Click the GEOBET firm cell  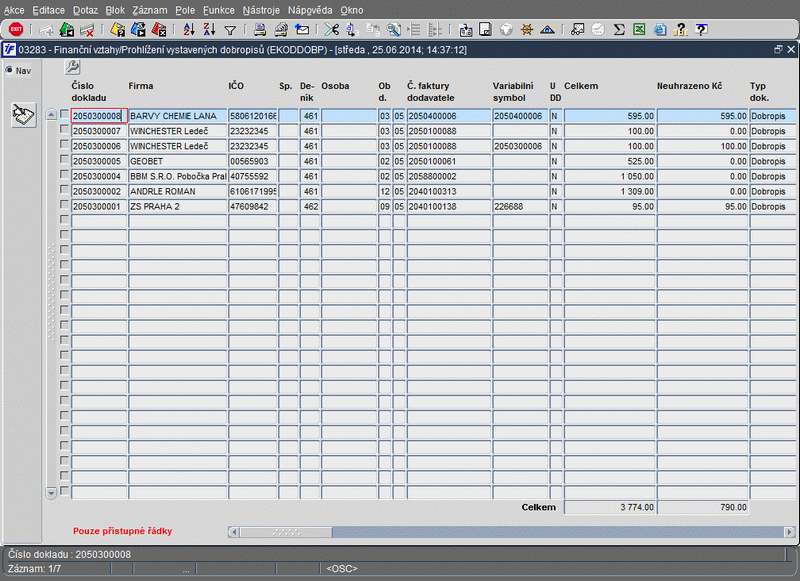(x=178, y=161)
